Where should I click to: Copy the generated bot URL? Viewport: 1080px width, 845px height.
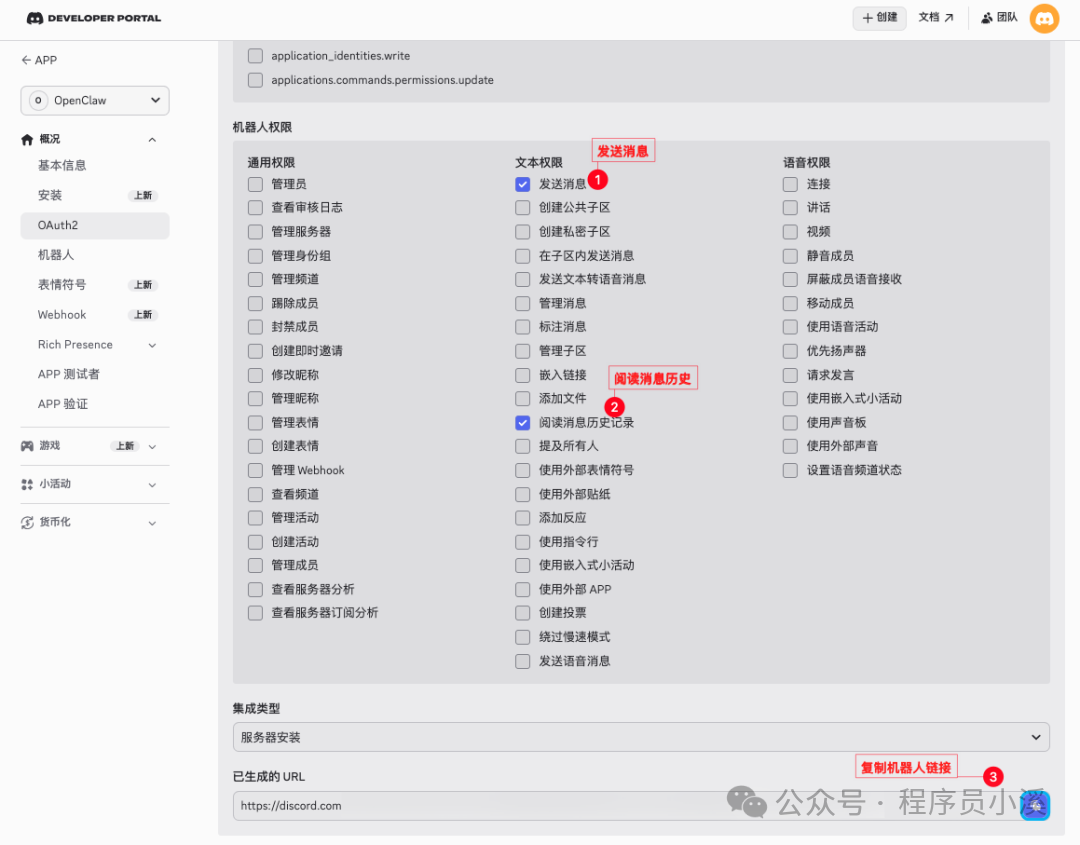point(1035,806)
